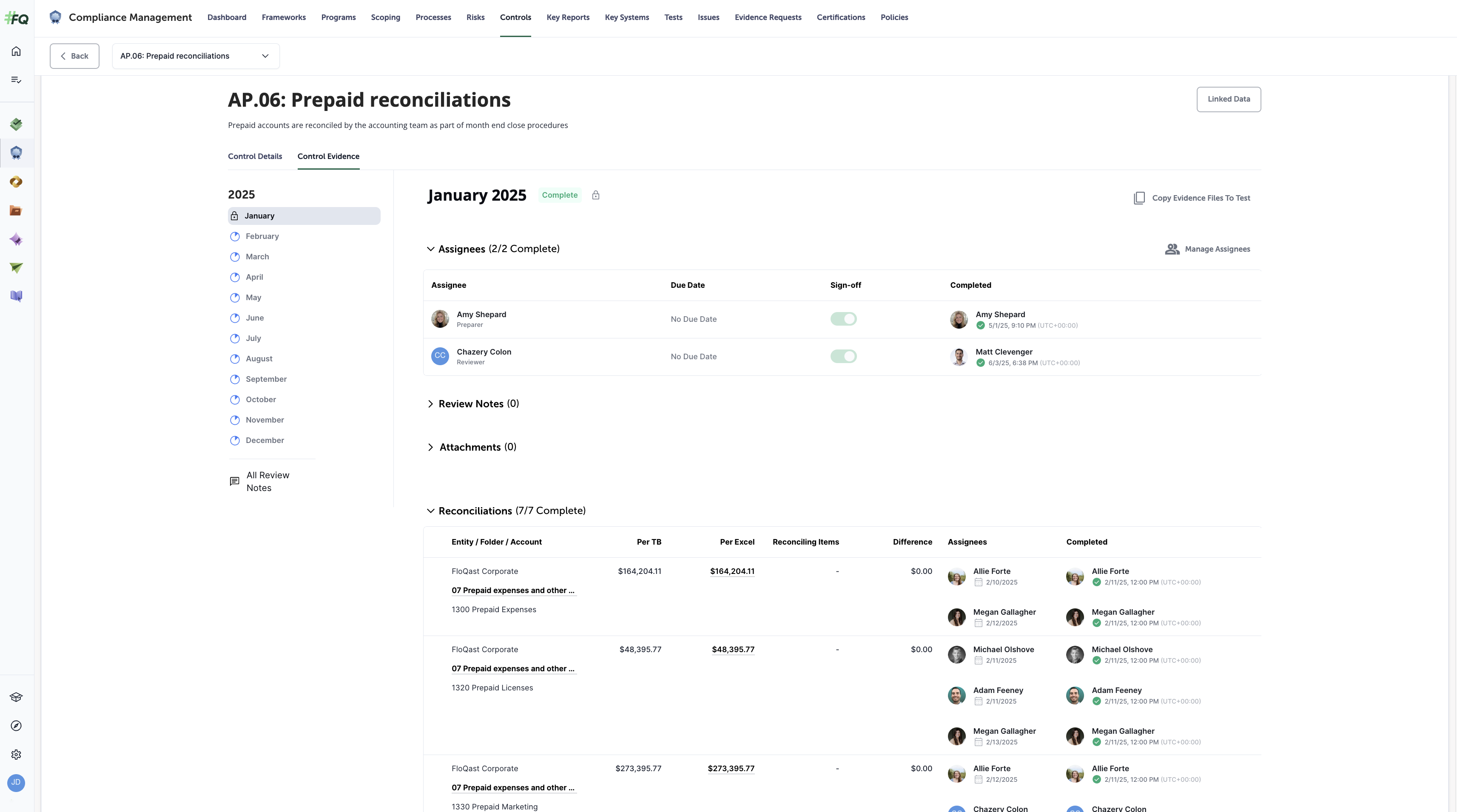Collapse the Reconciliations section chevron
The image size is (1457, 812).
tap(431, 511)
